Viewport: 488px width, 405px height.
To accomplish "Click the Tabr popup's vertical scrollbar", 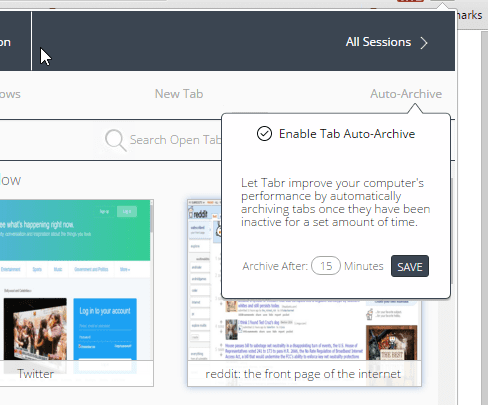I will [452, 231].
